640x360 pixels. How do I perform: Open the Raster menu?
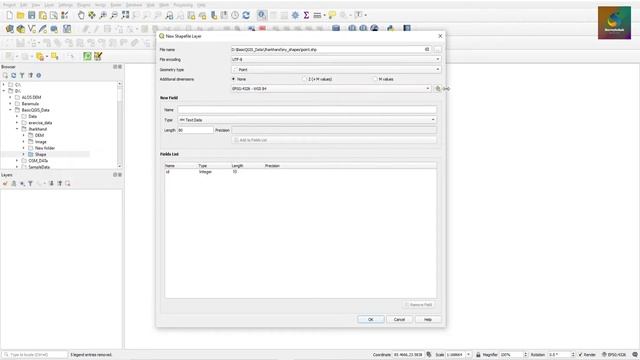[x=116, y=5]
